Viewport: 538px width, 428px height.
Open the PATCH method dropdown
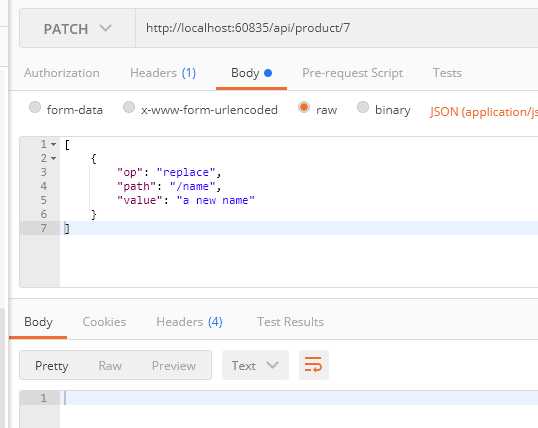pos(77,28)
